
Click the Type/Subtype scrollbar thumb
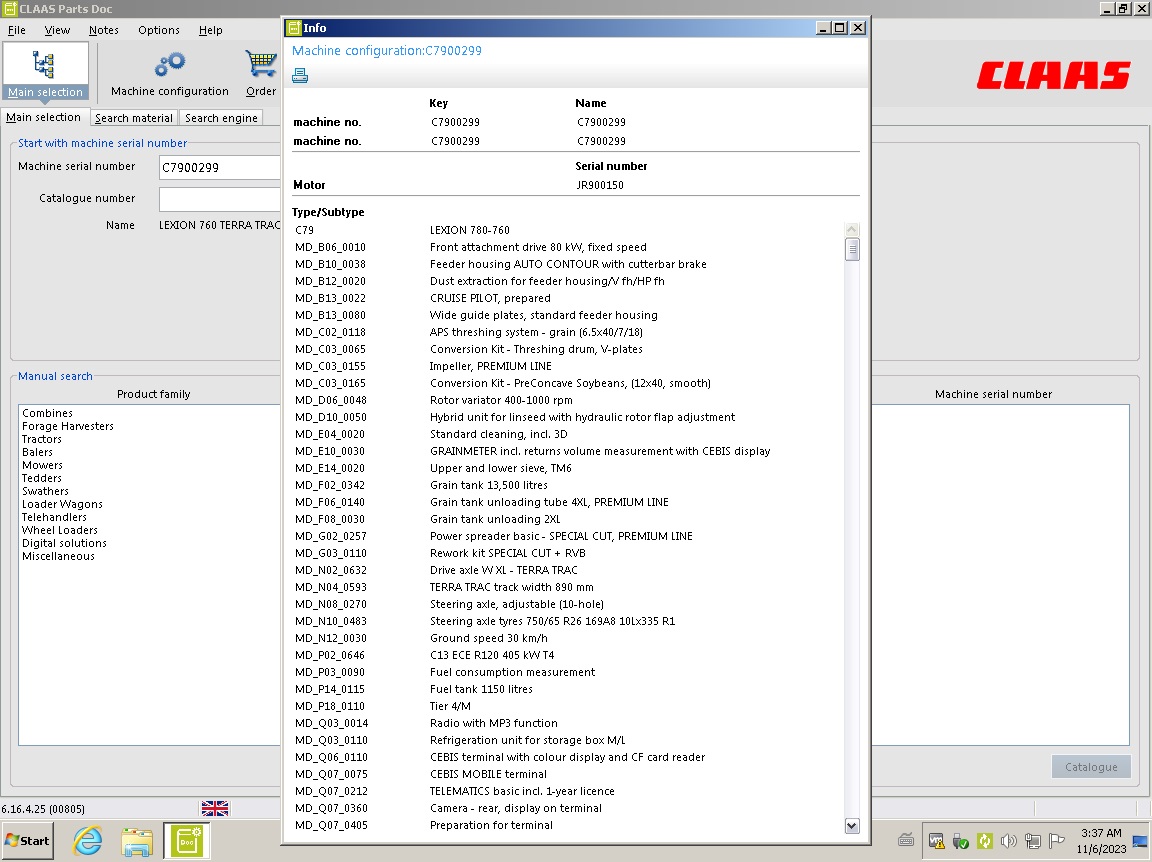coord(852,249)
